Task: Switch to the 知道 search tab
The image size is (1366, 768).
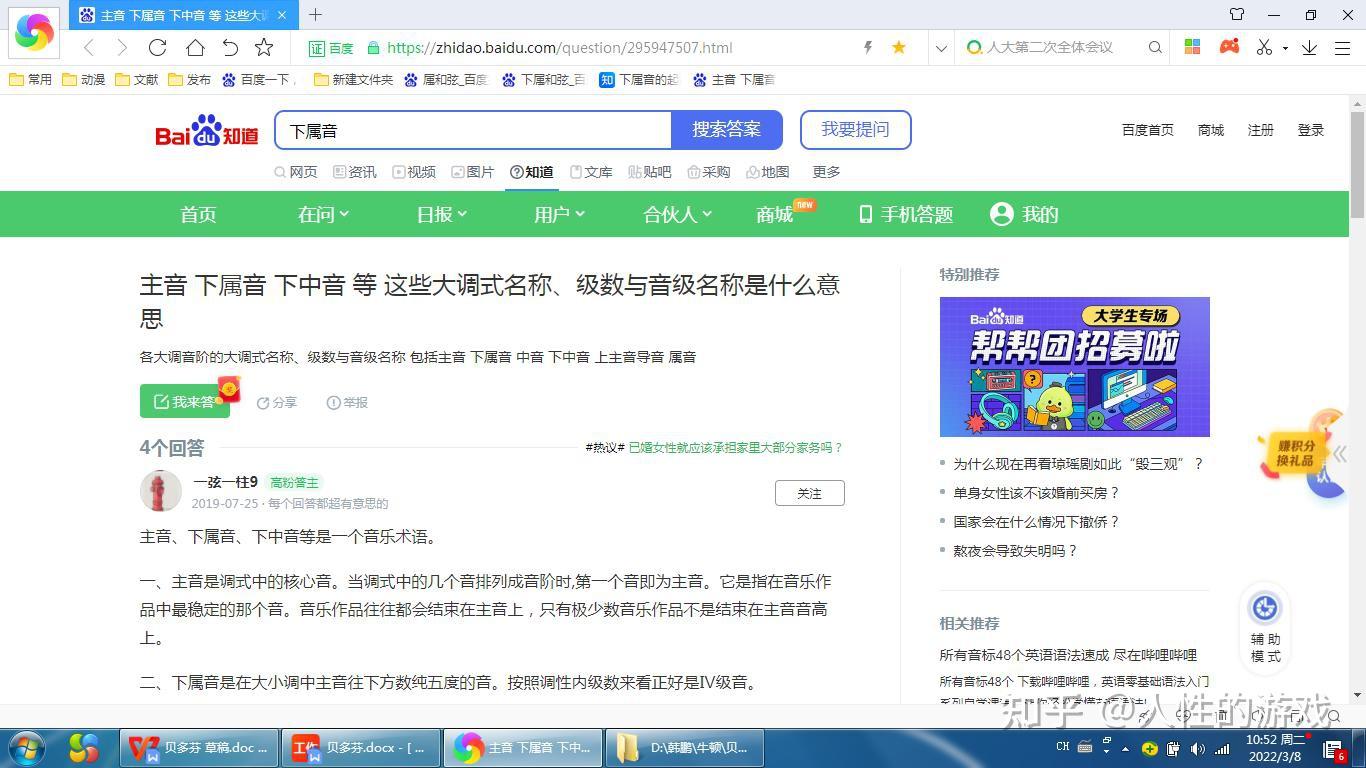Action: [531, 171]
